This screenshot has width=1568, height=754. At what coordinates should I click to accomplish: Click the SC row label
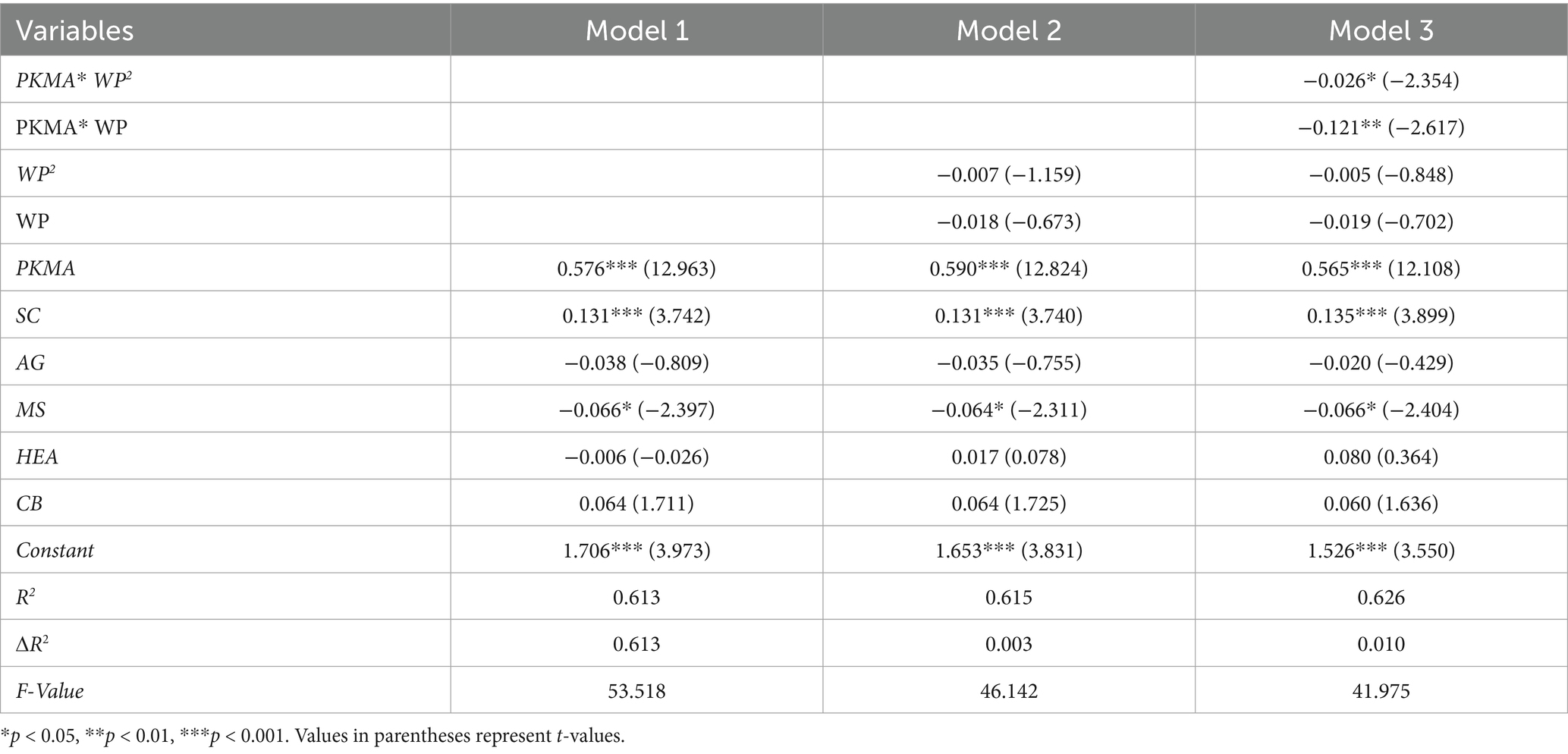(28, 316)
